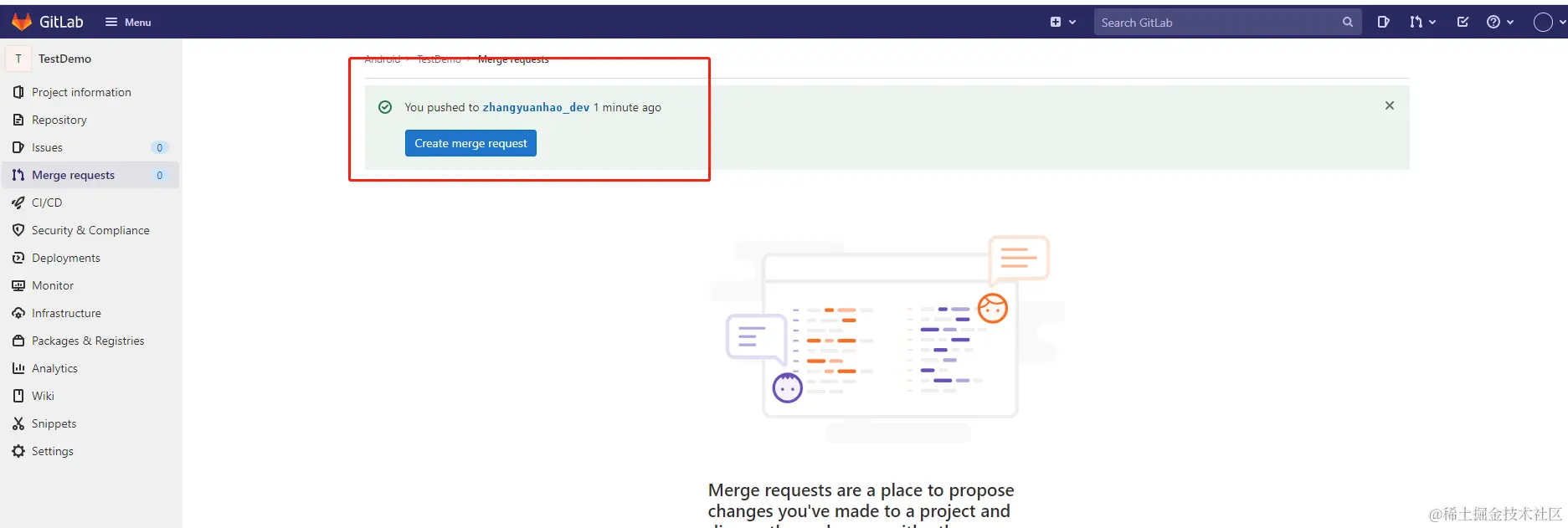Screen dimensions: 1568x528
Task: Click Deployments icon in sidebar
Action: tap(18, 258)
